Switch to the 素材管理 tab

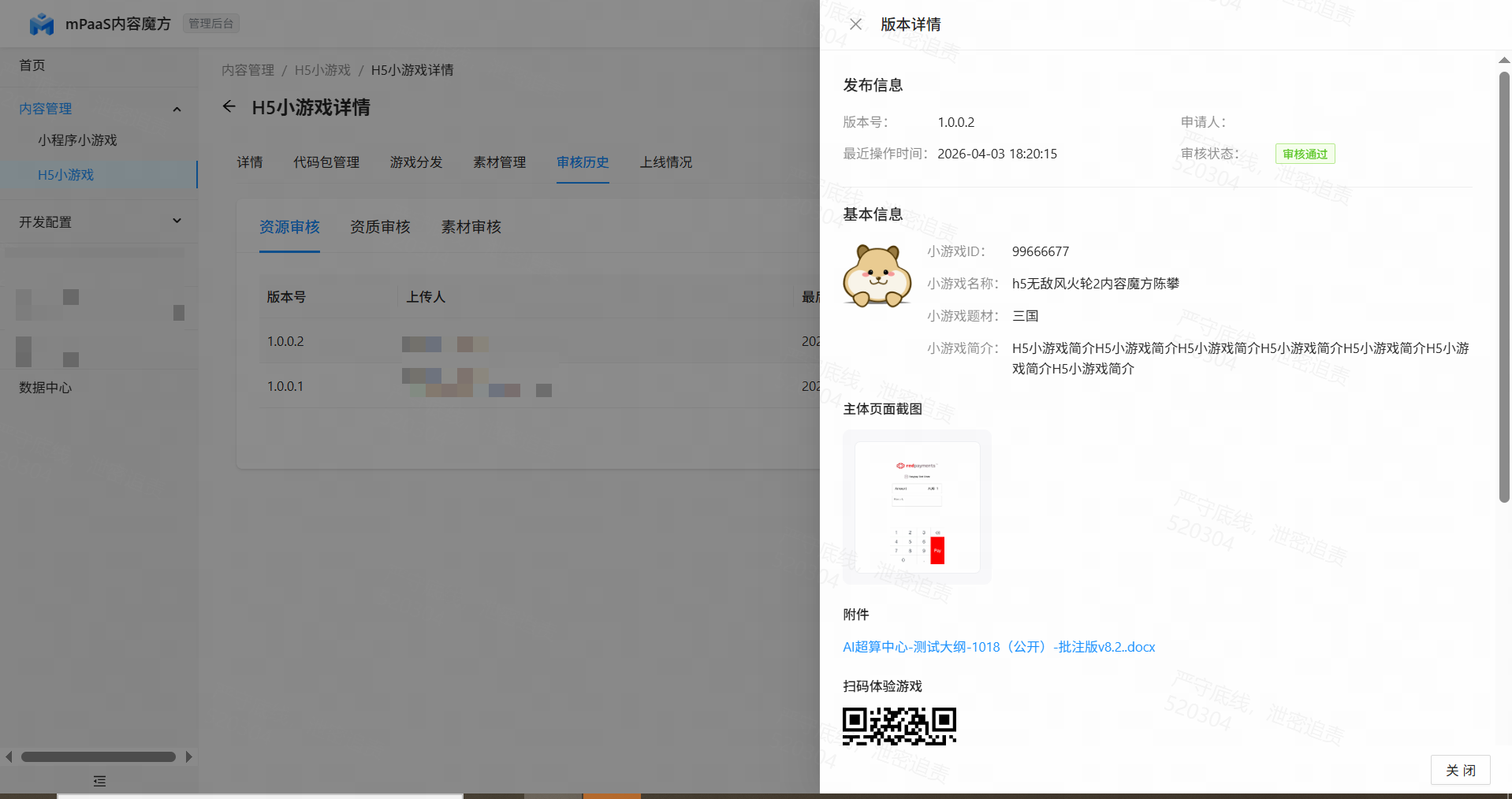tap(499, 162)
